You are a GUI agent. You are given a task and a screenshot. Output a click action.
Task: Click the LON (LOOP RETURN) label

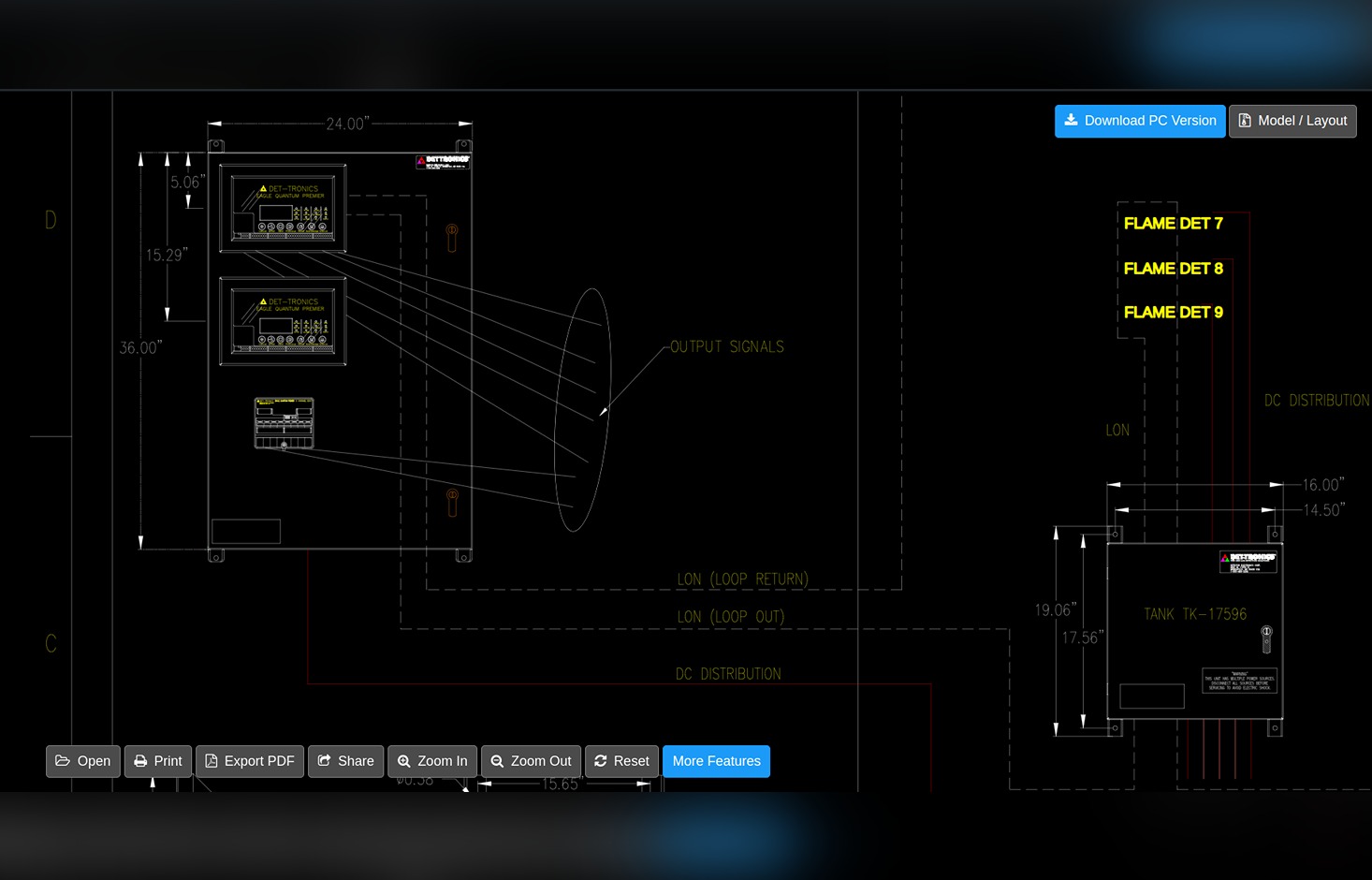click(743, 579)
